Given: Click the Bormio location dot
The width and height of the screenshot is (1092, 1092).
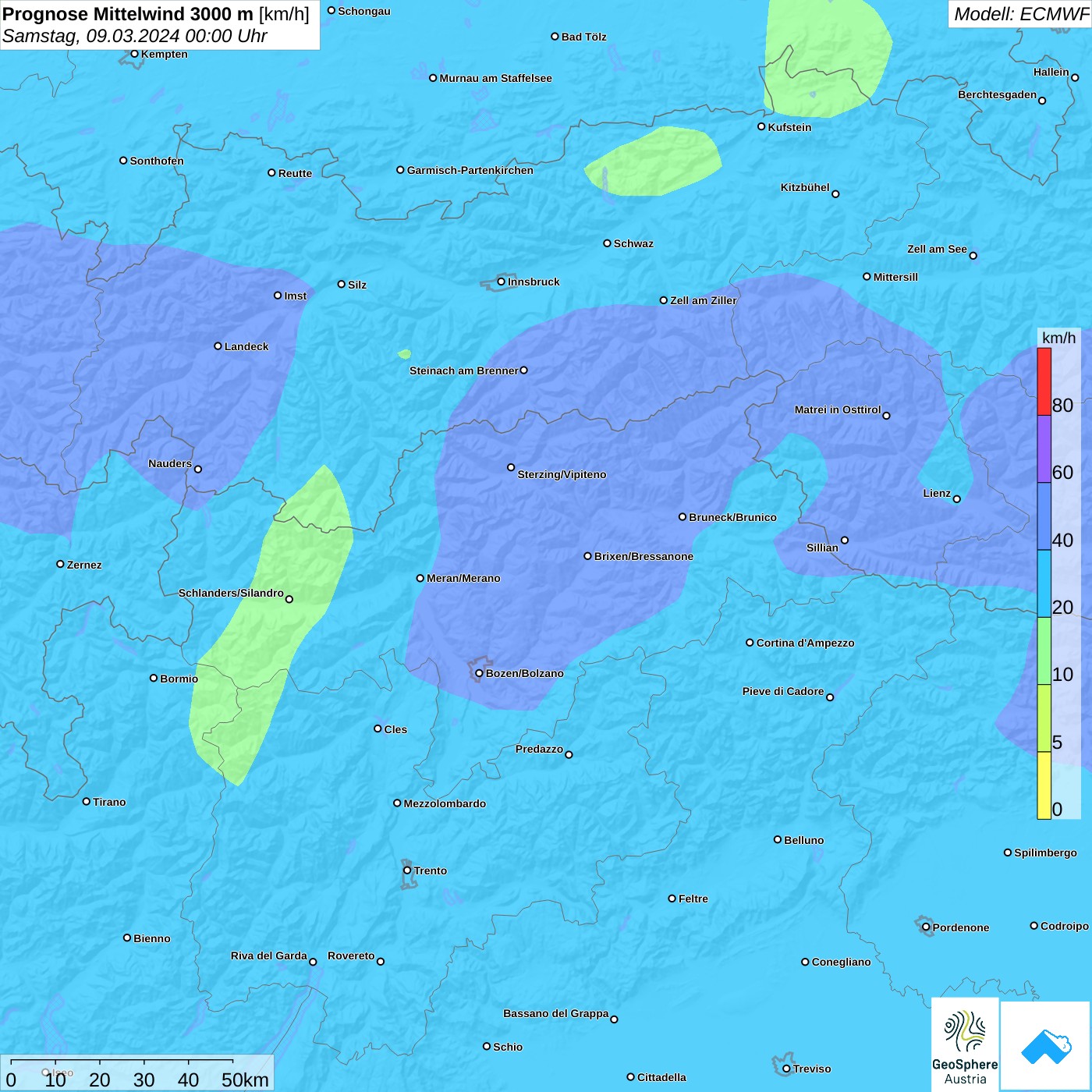Looking at the screenshot, I should coord(154,678).
